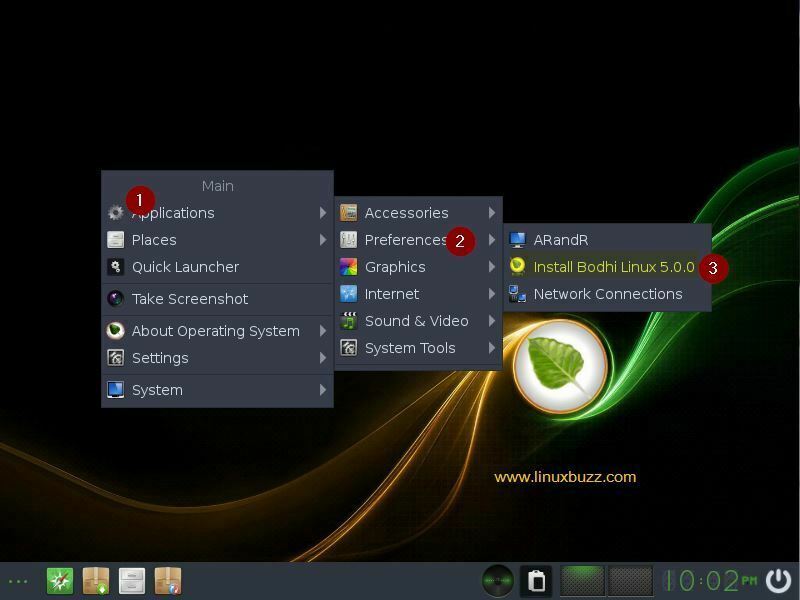Expand the Preferences submenu arrow
The width and height of the screenshot is (800, 600).
[x=491, y=240]
